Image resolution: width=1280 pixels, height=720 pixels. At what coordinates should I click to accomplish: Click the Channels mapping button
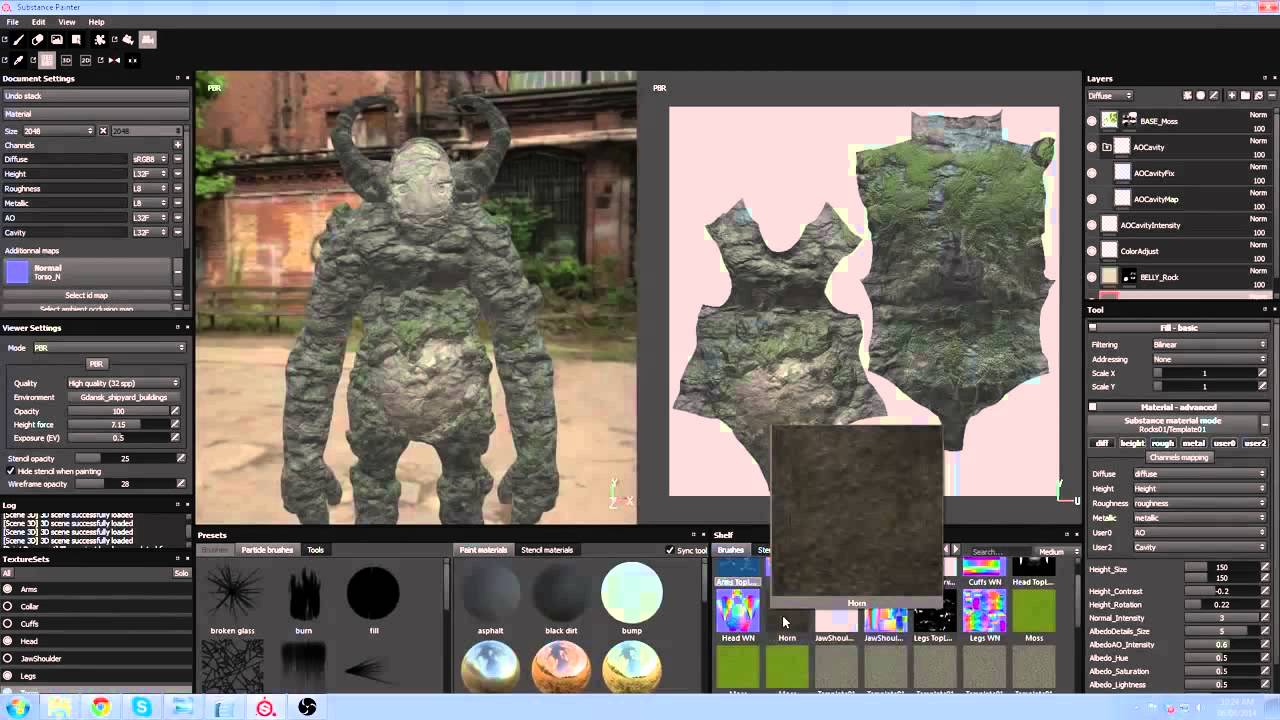(x=1179, y=457)
